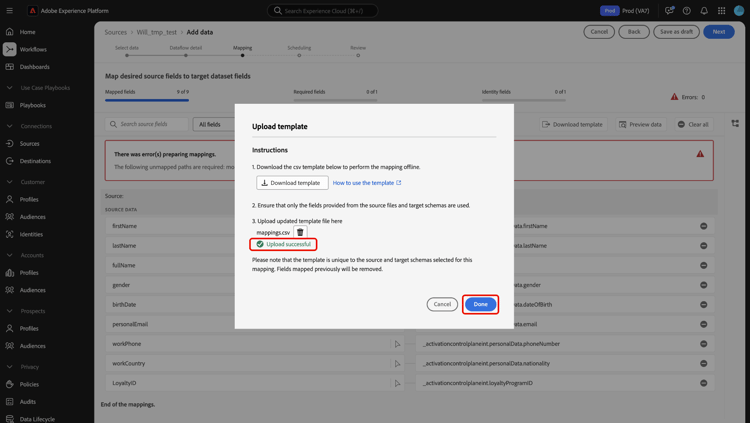Click the Next button
Image resolution: width=750 pixels, height=423 pixels.
pyautogui.click(x=719, y=32)
